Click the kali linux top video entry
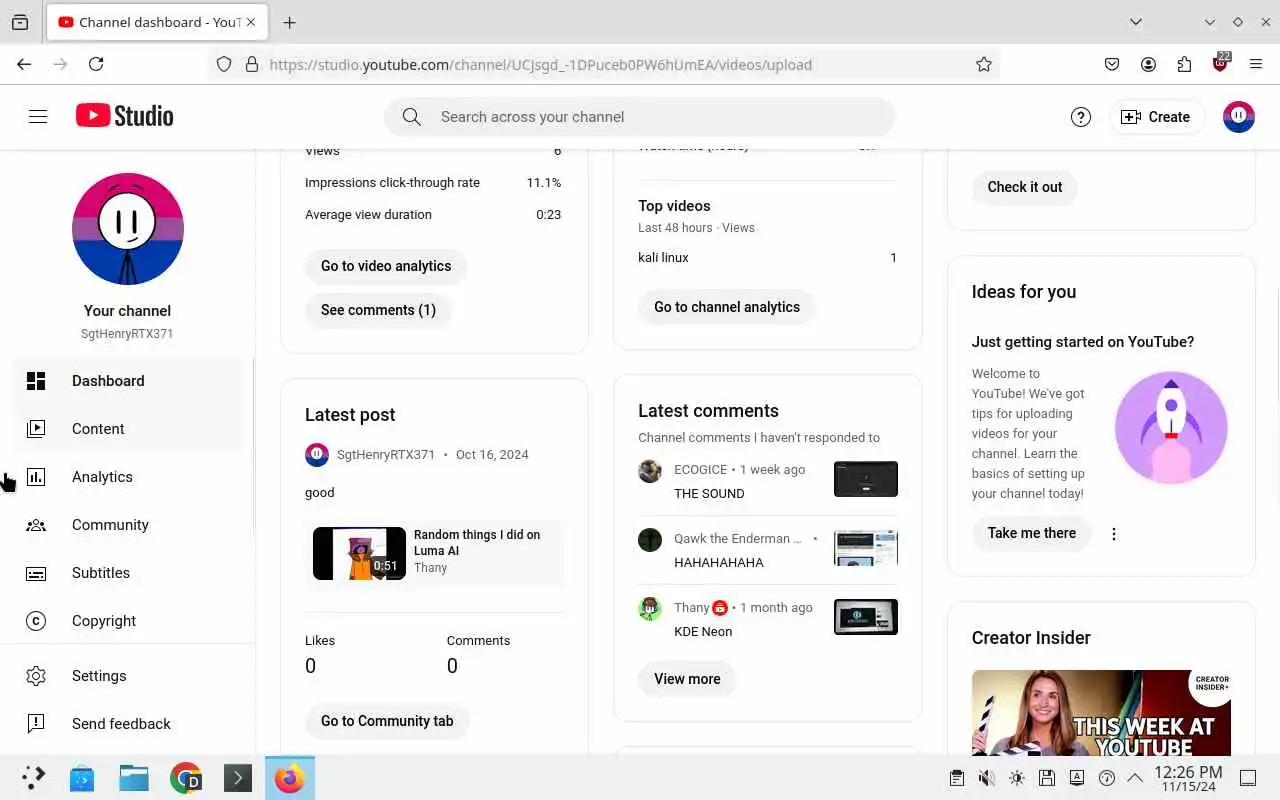Image resolution: width=1280 pixels, height=800 pixels. click(x=664, y=258)
